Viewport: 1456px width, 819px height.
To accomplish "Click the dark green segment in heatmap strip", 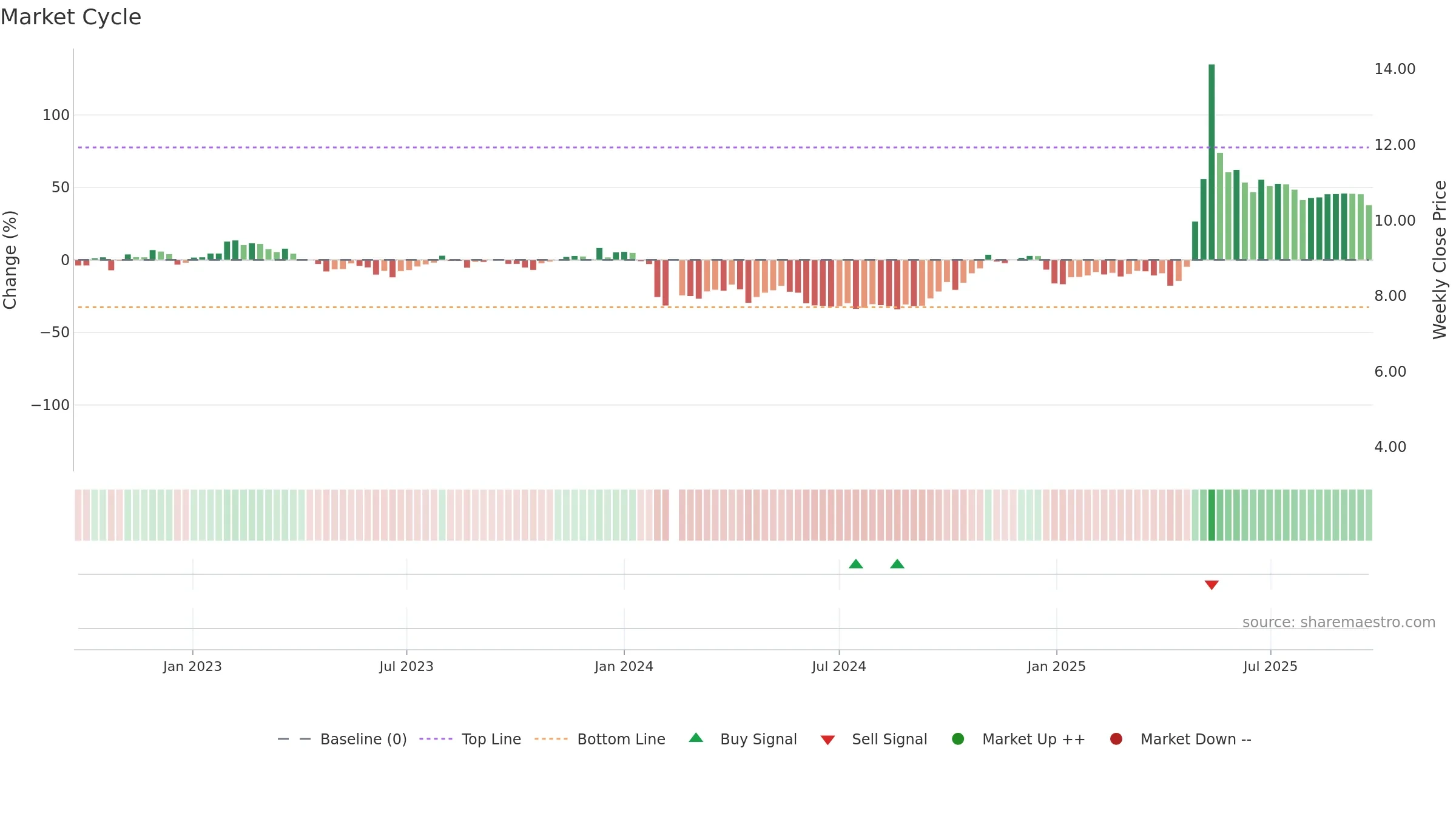I will coord(1212,515).
